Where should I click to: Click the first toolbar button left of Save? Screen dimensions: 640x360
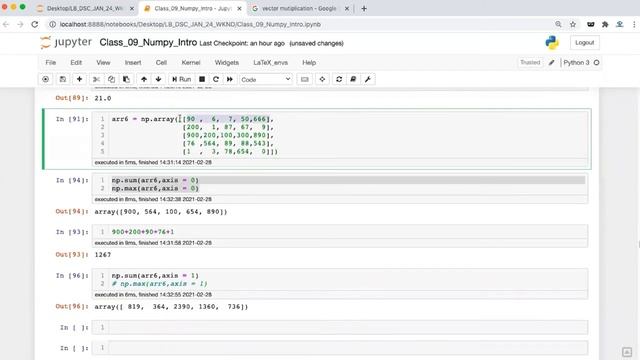(x=45, y=79)
